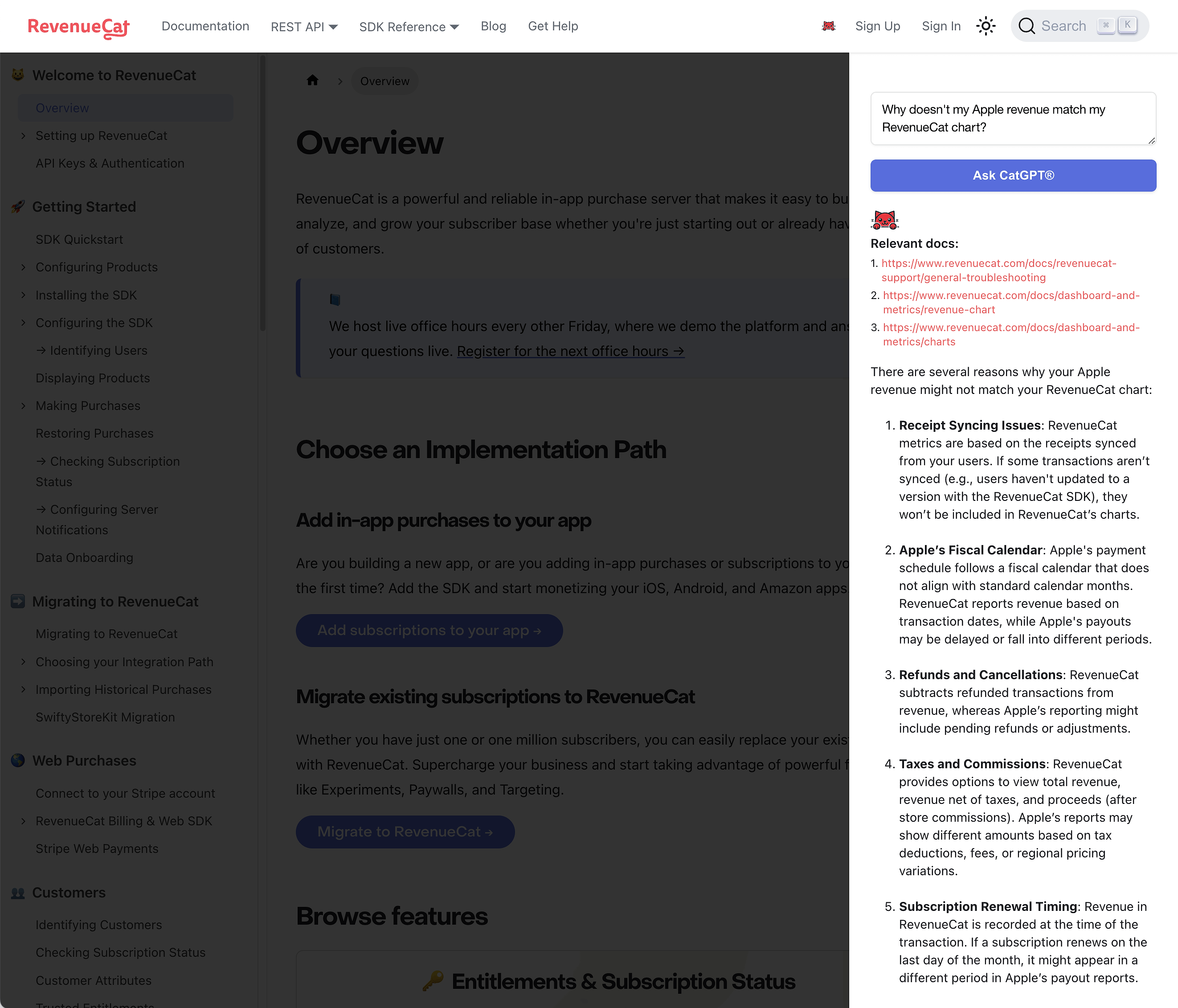Screen dimensions: 1178x1008
Task: Expand RevenueCat Billing & Web SDK chevron
Action: [x=23, y=821]
